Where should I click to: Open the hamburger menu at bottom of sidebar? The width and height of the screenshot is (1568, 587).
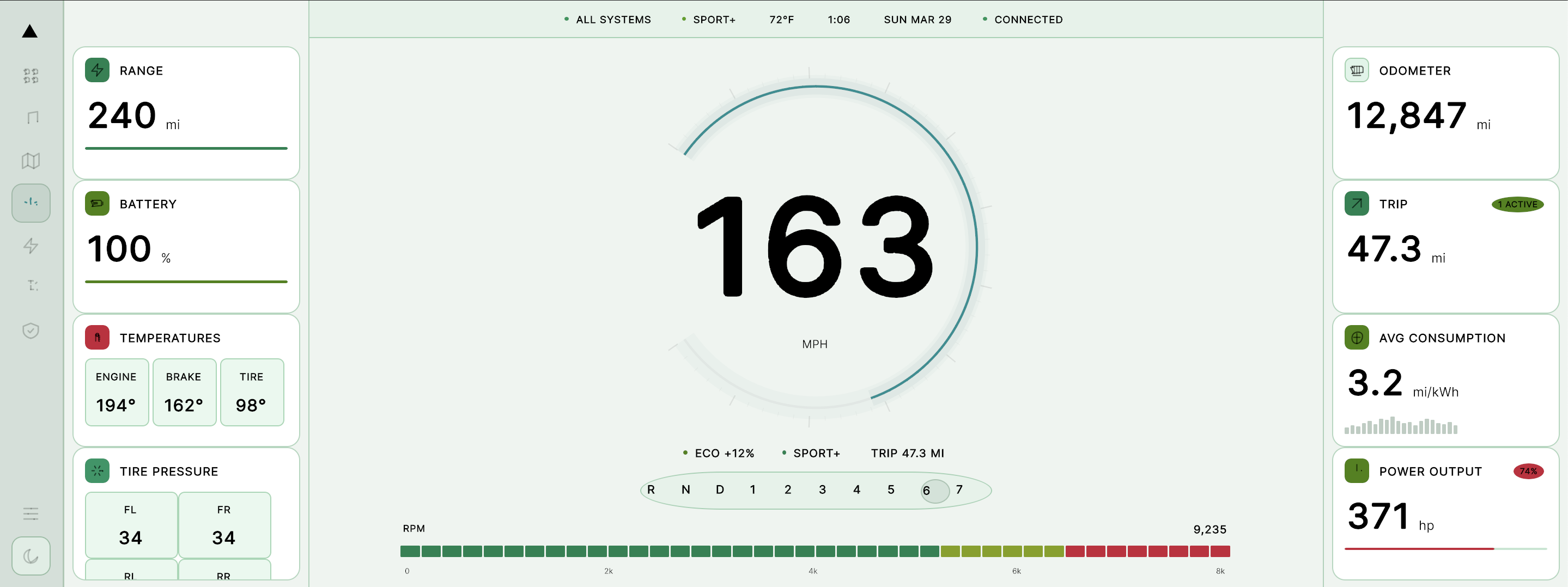(31, 514)
